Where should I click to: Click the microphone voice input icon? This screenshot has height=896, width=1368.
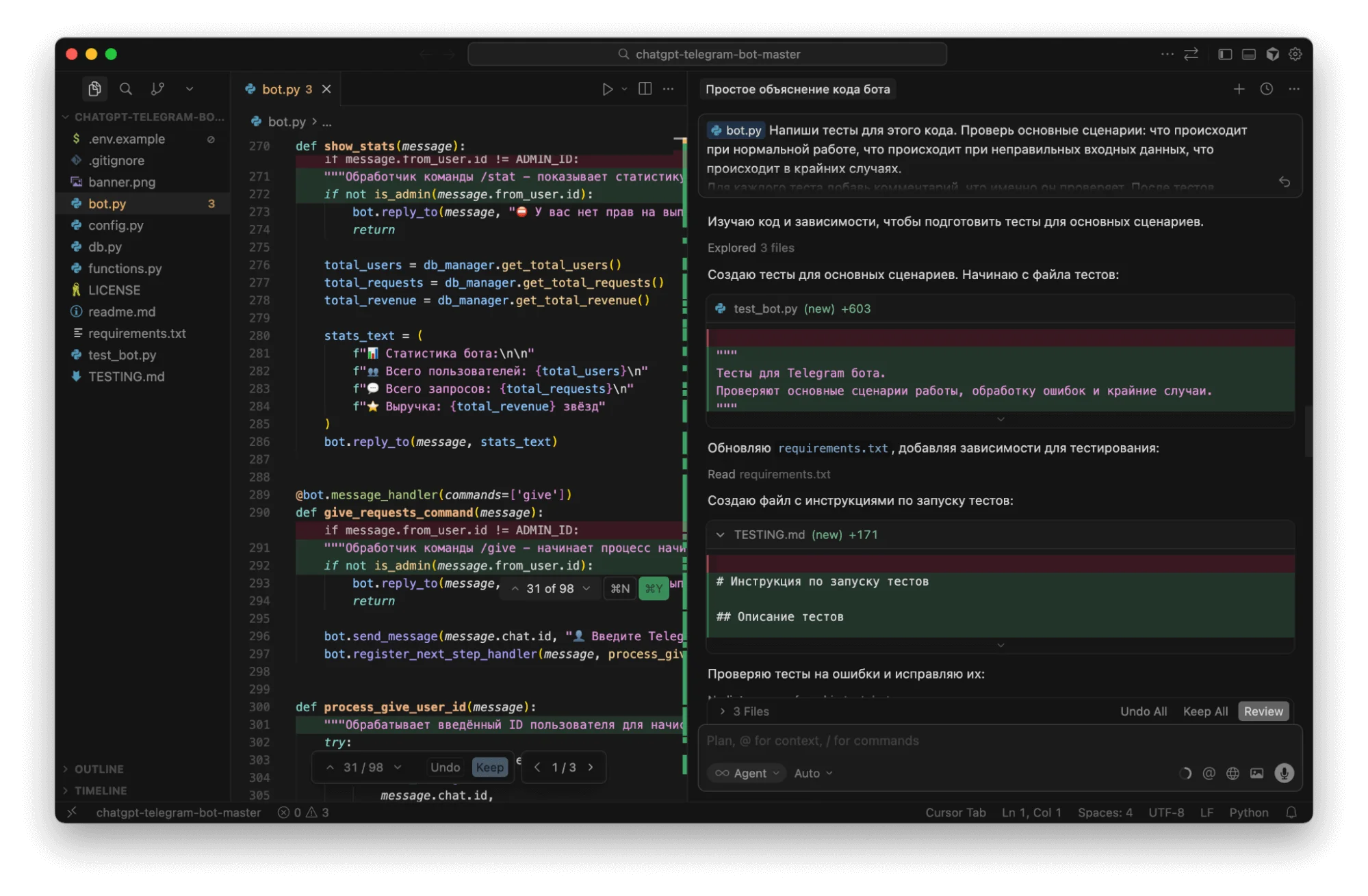tap(1284, 773)
